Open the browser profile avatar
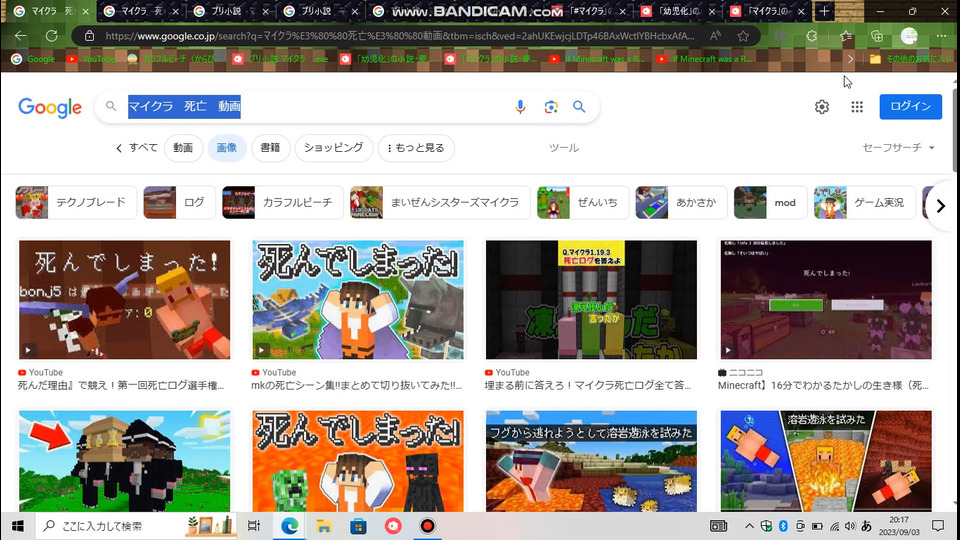 (x=909, y=36)
